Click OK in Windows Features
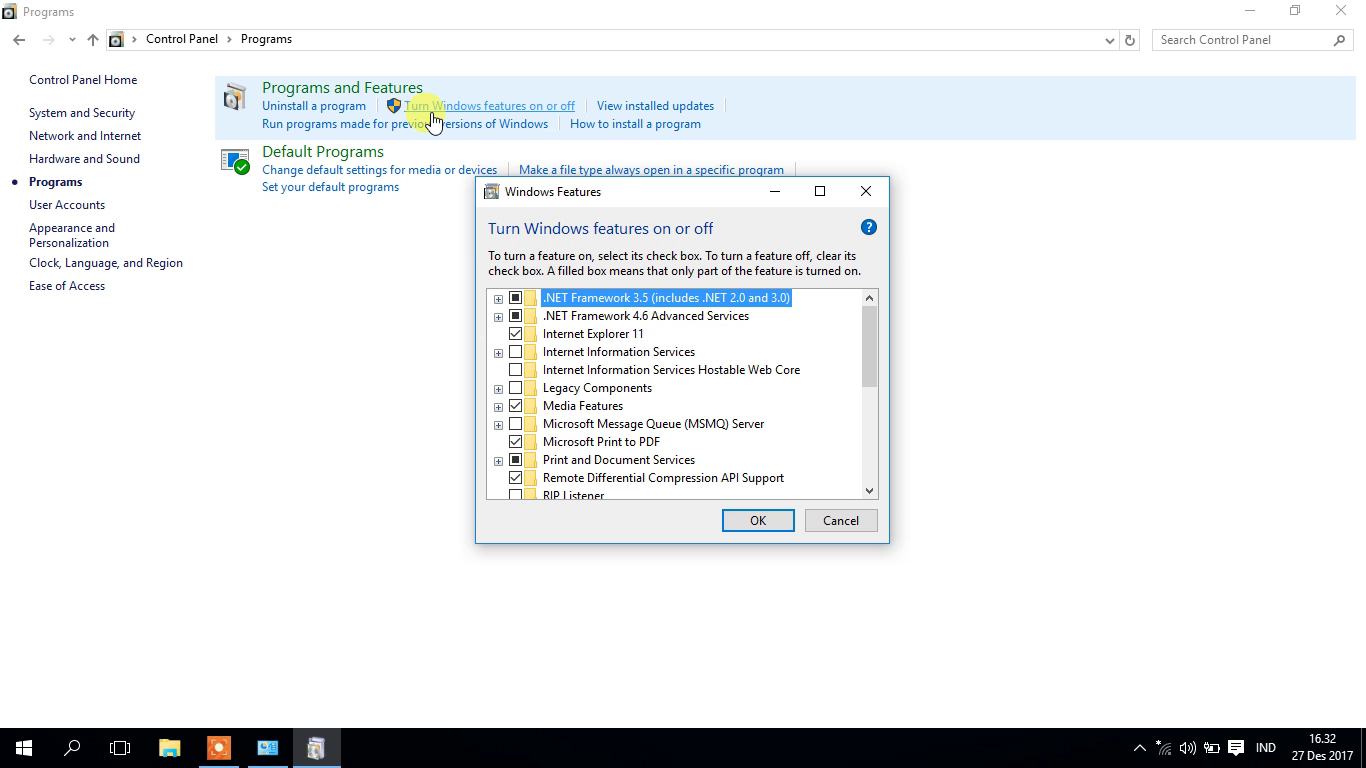The width and height of the screenshot is (1366, 768). coord(758,520)
